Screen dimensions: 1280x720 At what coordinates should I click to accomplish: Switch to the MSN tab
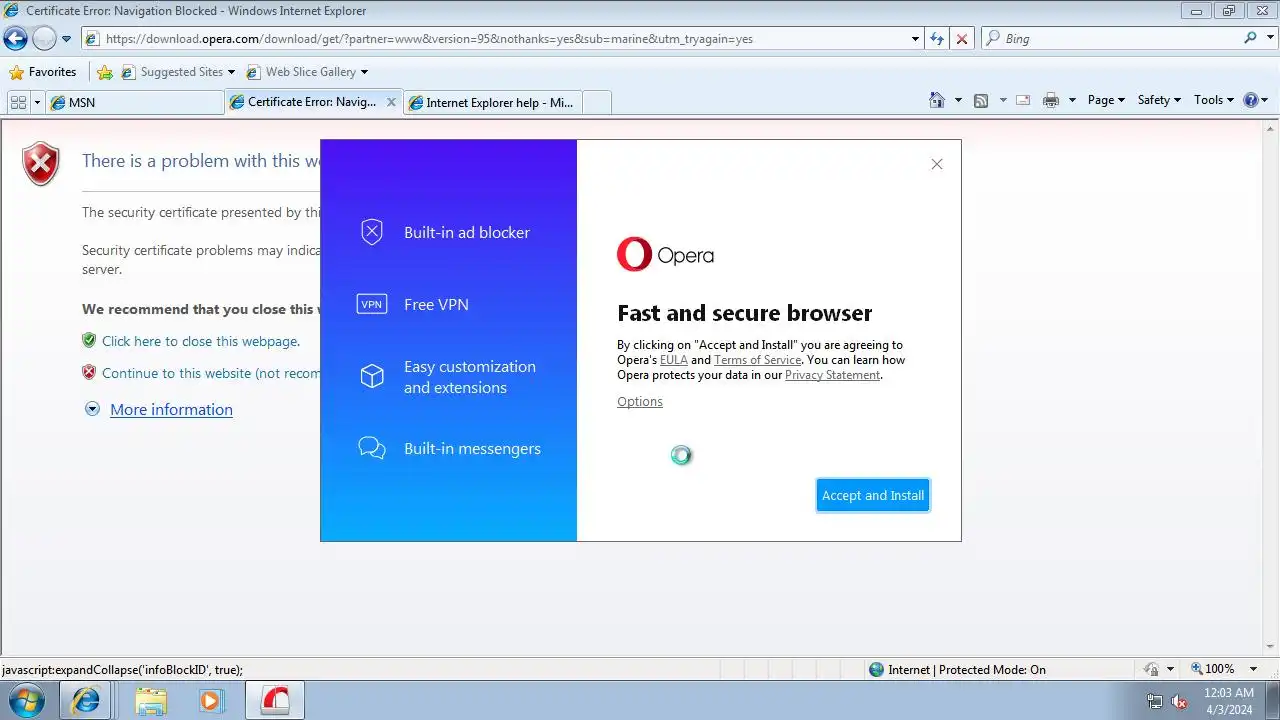click(135, 102)
